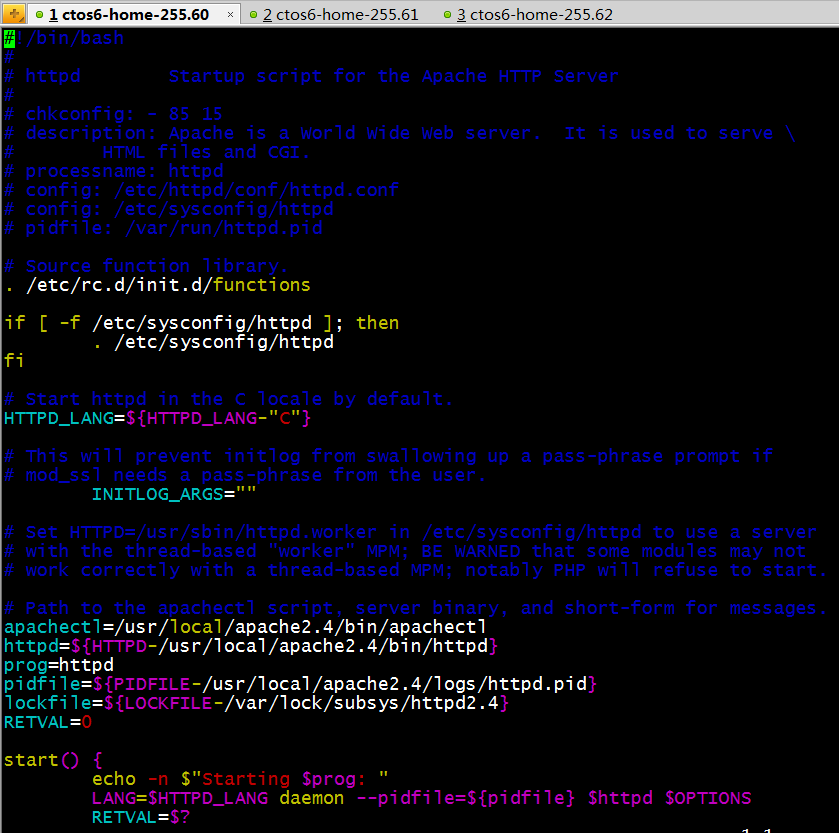Click the green status dot on tab 2

click(253, 14)
